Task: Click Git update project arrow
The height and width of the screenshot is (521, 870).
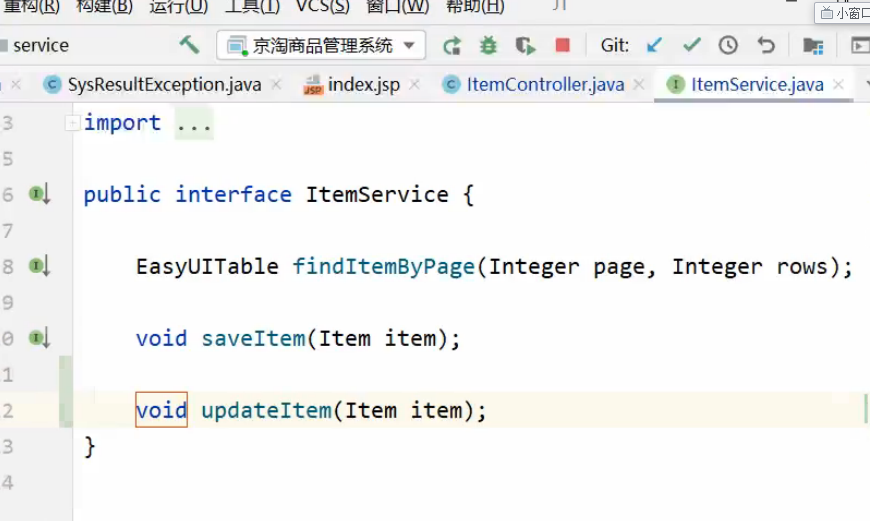Action: pyautogui.click(x=655, y=45)
